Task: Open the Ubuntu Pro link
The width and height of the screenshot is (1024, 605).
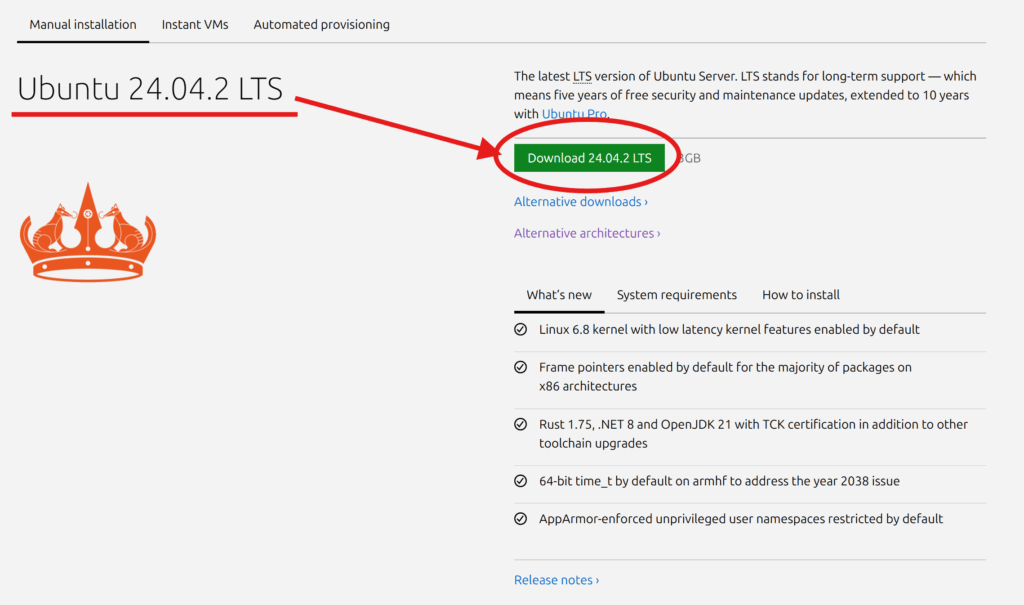Action: pos(574,114)
